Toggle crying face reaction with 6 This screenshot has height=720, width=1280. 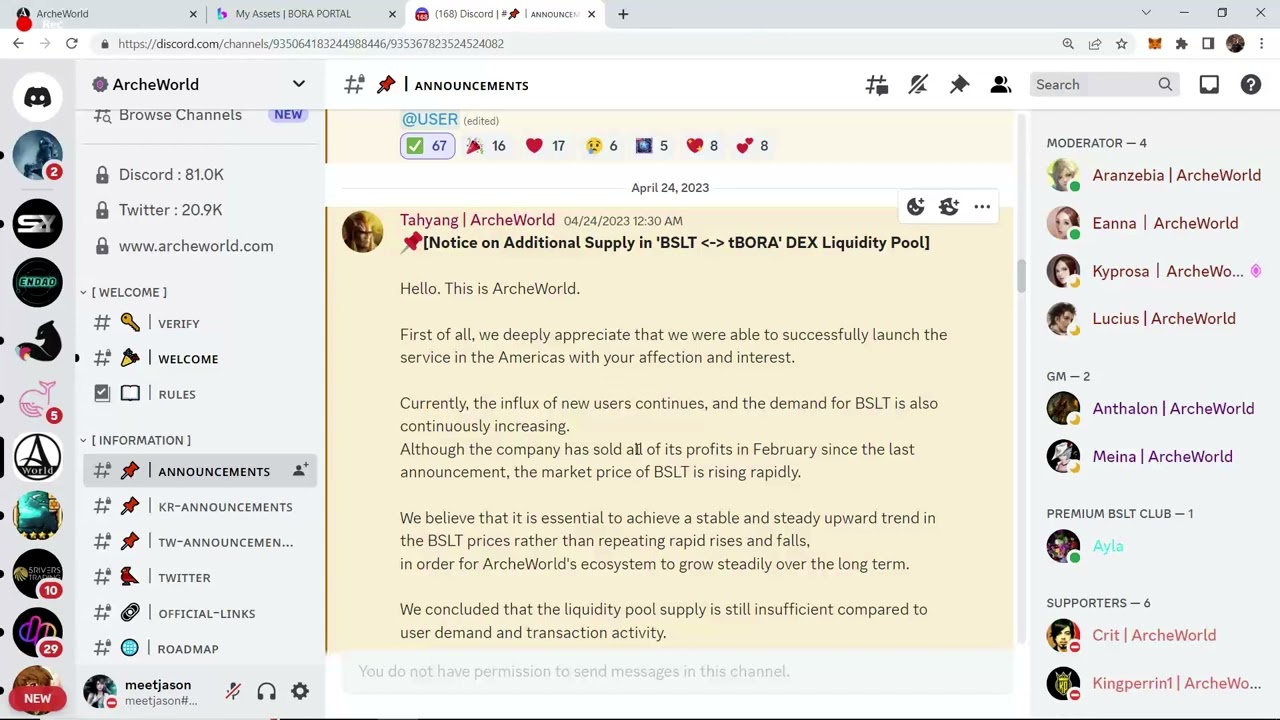(x=602, y=146)
